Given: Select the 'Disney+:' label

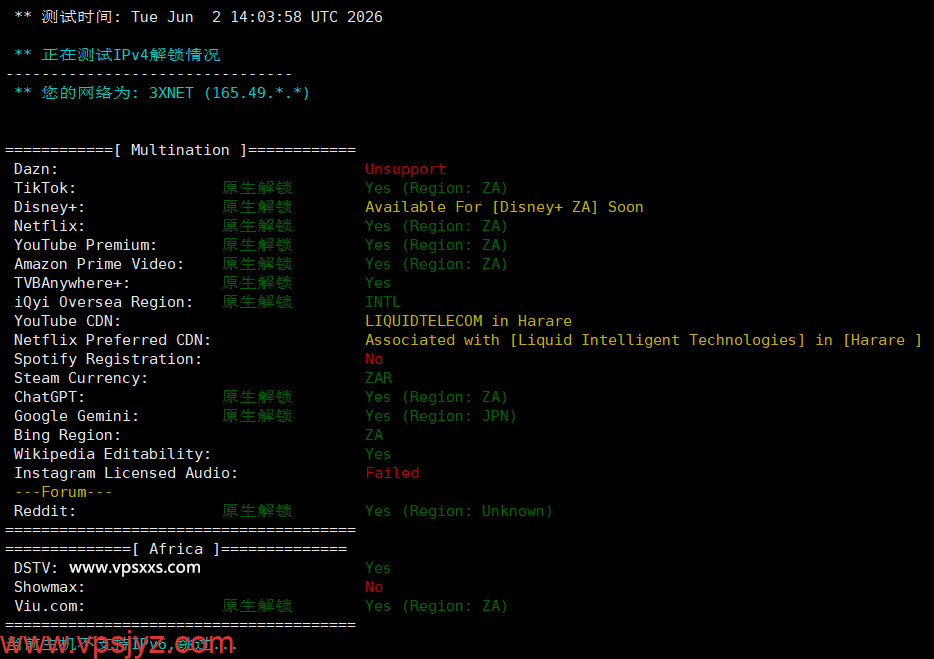Looking at the screenshot, I should click(49, 207).
